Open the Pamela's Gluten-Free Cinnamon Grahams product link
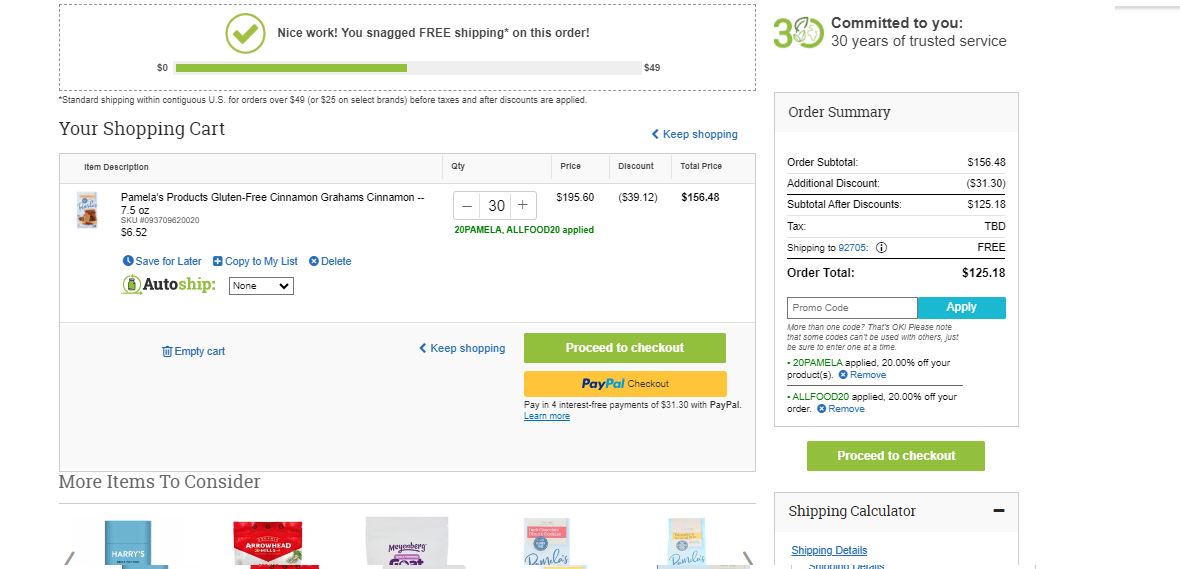This screenshot has width=1180, height=569. click(x=272, y=203)
